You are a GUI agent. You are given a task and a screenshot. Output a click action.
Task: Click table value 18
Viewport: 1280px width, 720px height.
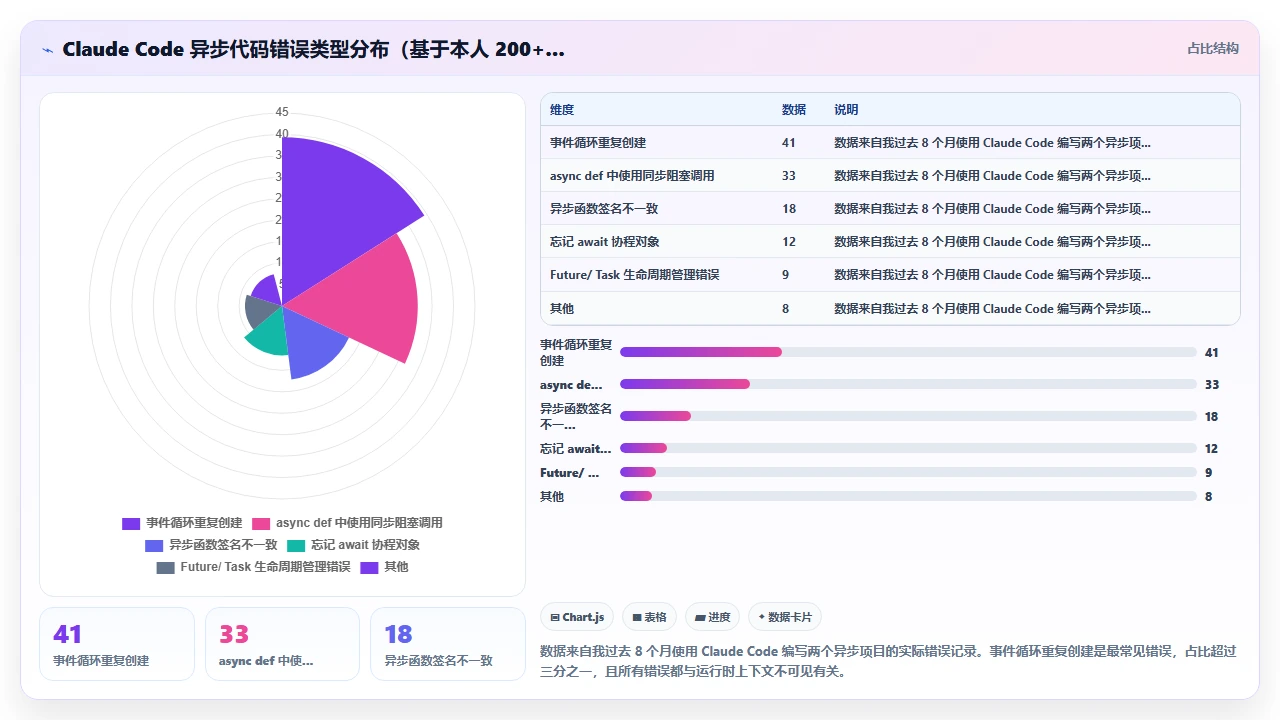click(789, 209)
